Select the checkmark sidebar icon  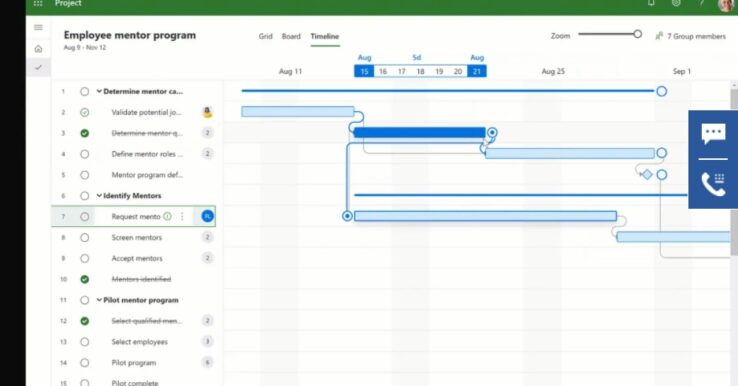[x=39, y=67]
